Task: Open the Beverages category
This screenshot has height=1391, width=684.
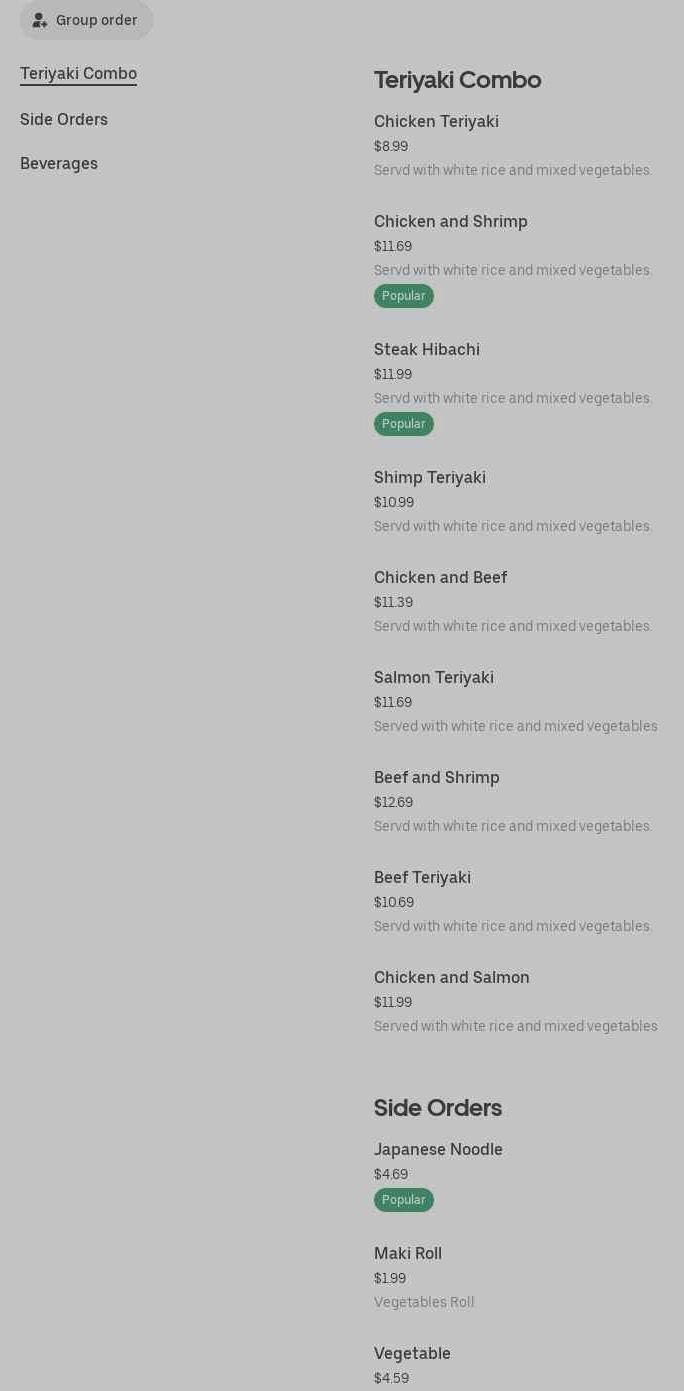Action: (59, 164)
